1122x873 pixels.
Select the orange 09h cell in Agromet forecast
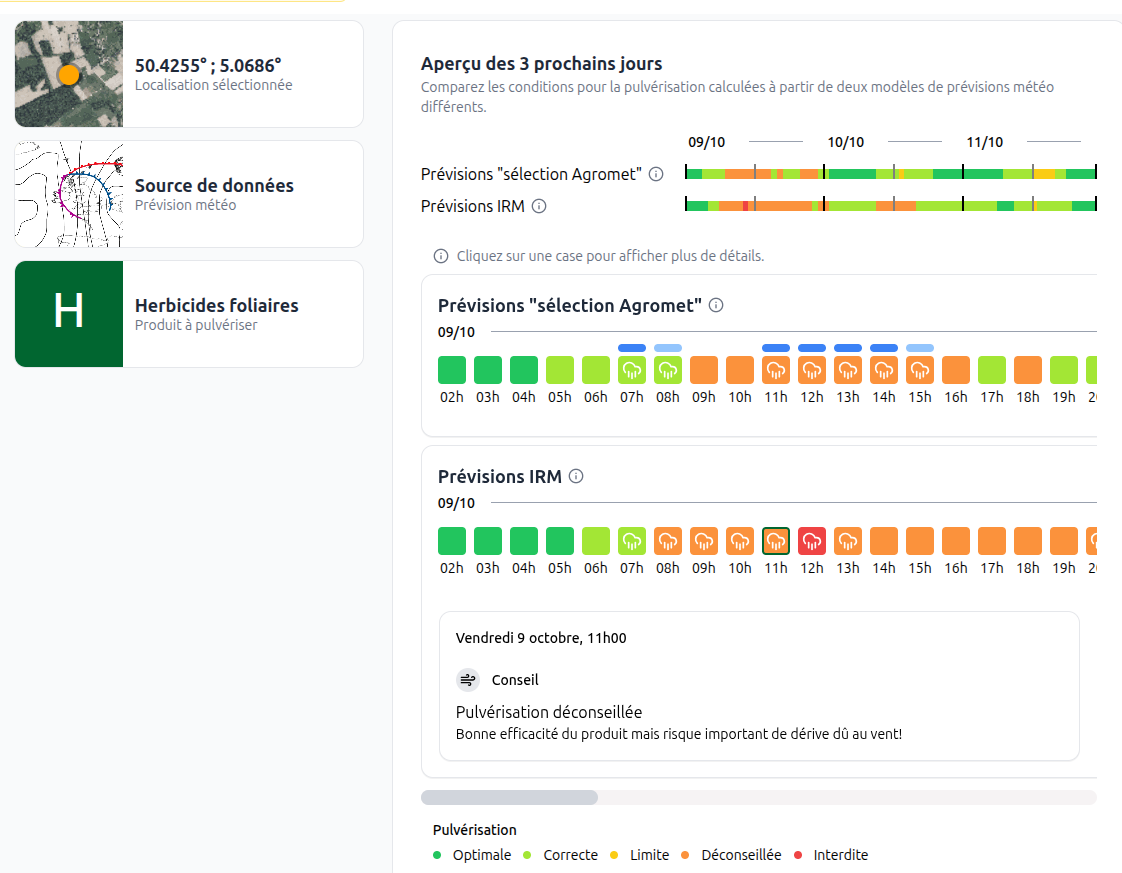704,370
